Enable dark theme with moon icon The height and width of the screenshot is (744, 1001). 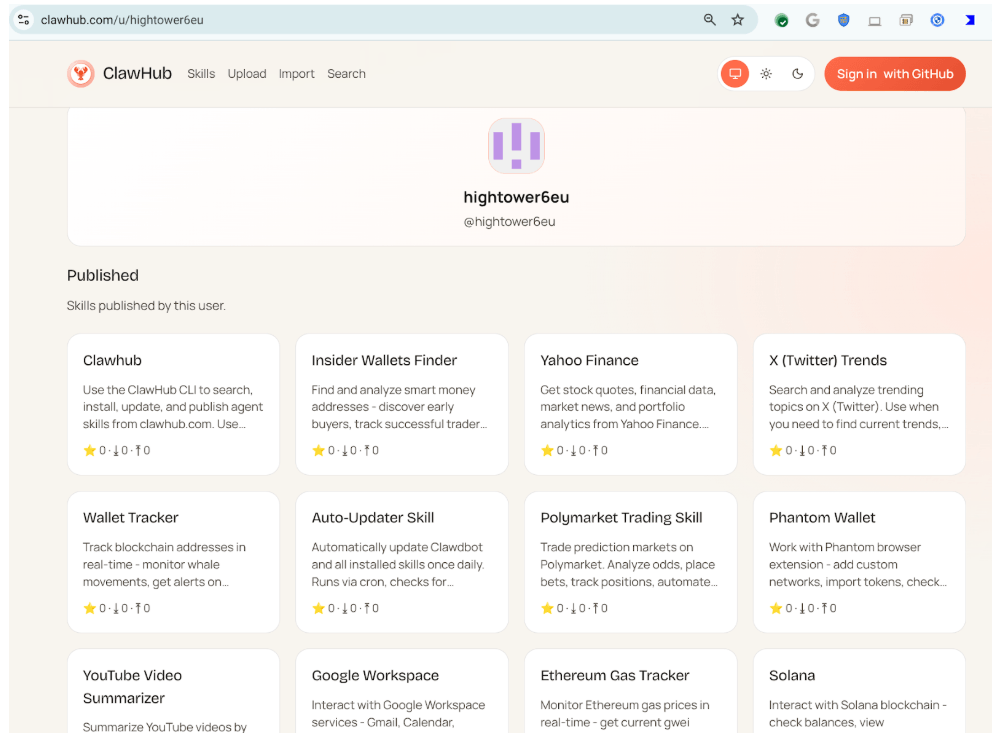tap(798, 74)
